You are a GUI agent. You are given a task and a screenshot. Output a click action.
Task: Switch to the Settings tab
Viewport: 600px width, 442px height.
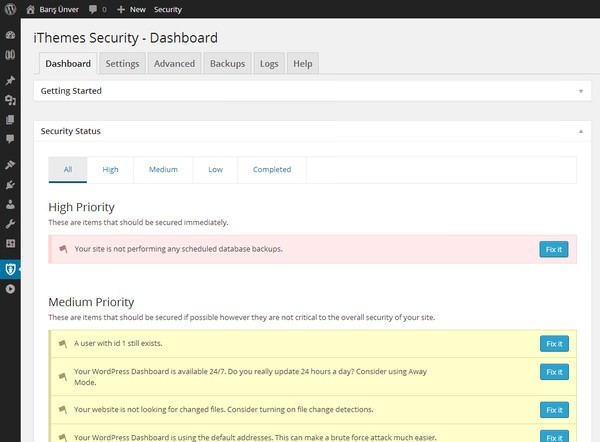[x=122, y=64]
